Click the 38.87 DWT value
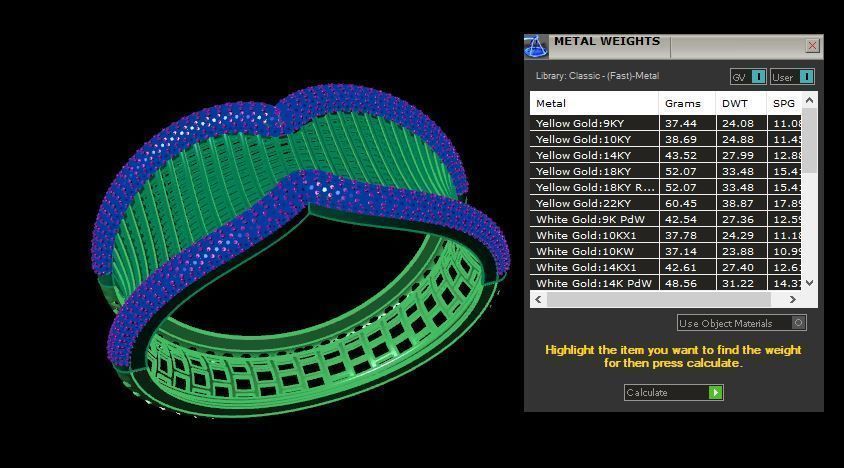The image size is (844, 468). click(x=738, y=203)
